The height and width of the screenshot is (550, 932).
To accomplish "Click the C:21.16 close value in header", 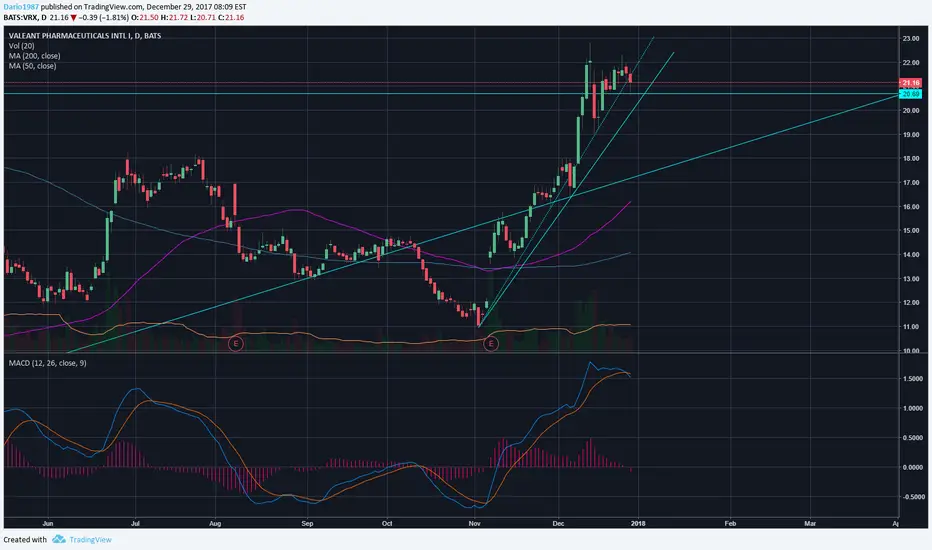I will 231,17.
